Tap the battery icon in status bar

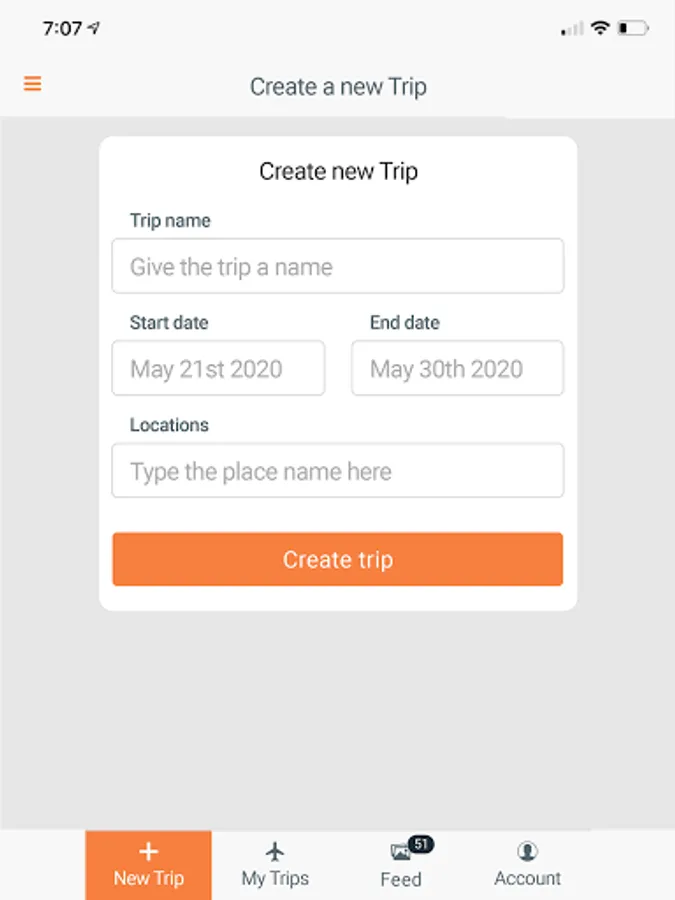632,28
